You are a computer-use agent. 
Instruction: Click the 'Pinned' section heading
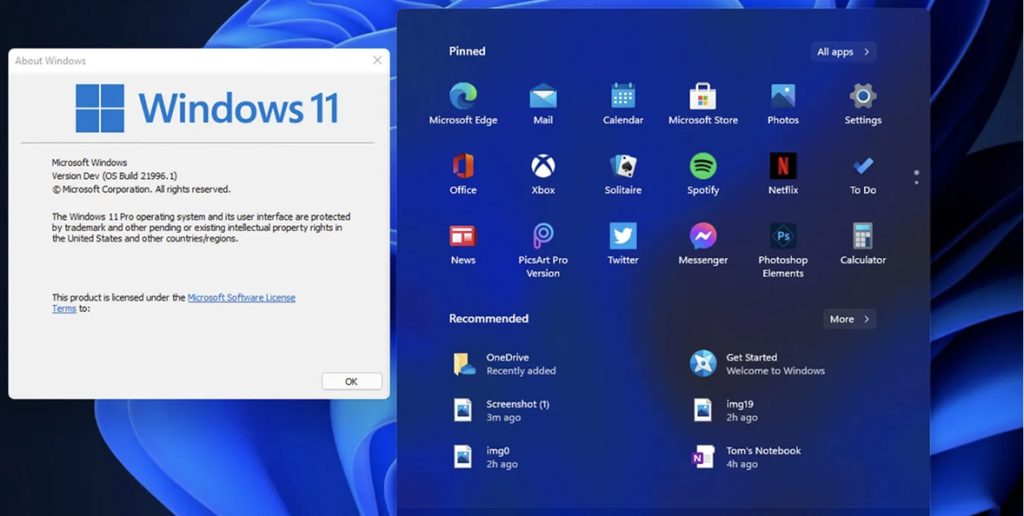coord(467,51)
